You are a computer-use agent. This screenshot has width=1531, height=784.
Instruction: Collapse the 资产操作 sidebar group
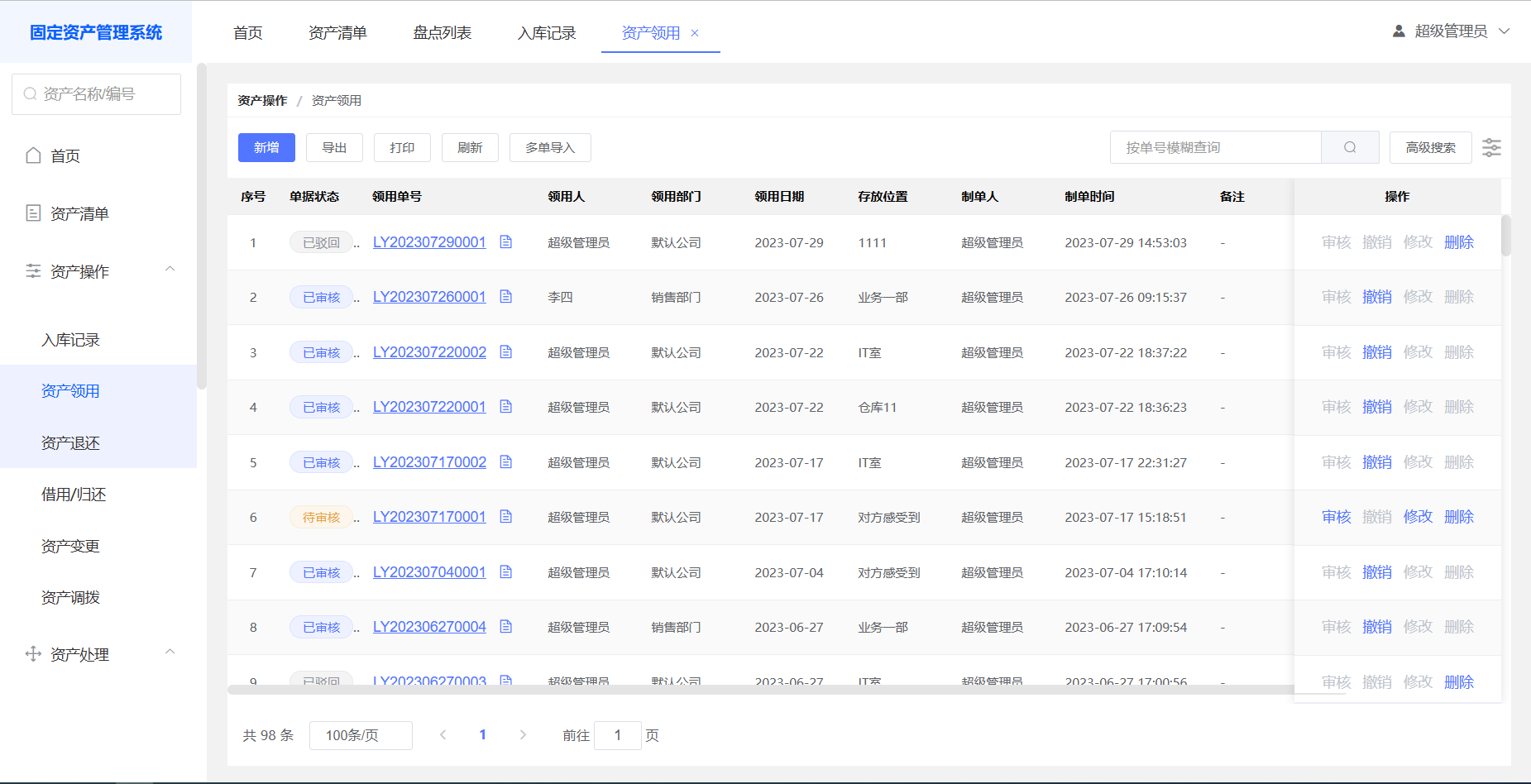pos(170,269)
